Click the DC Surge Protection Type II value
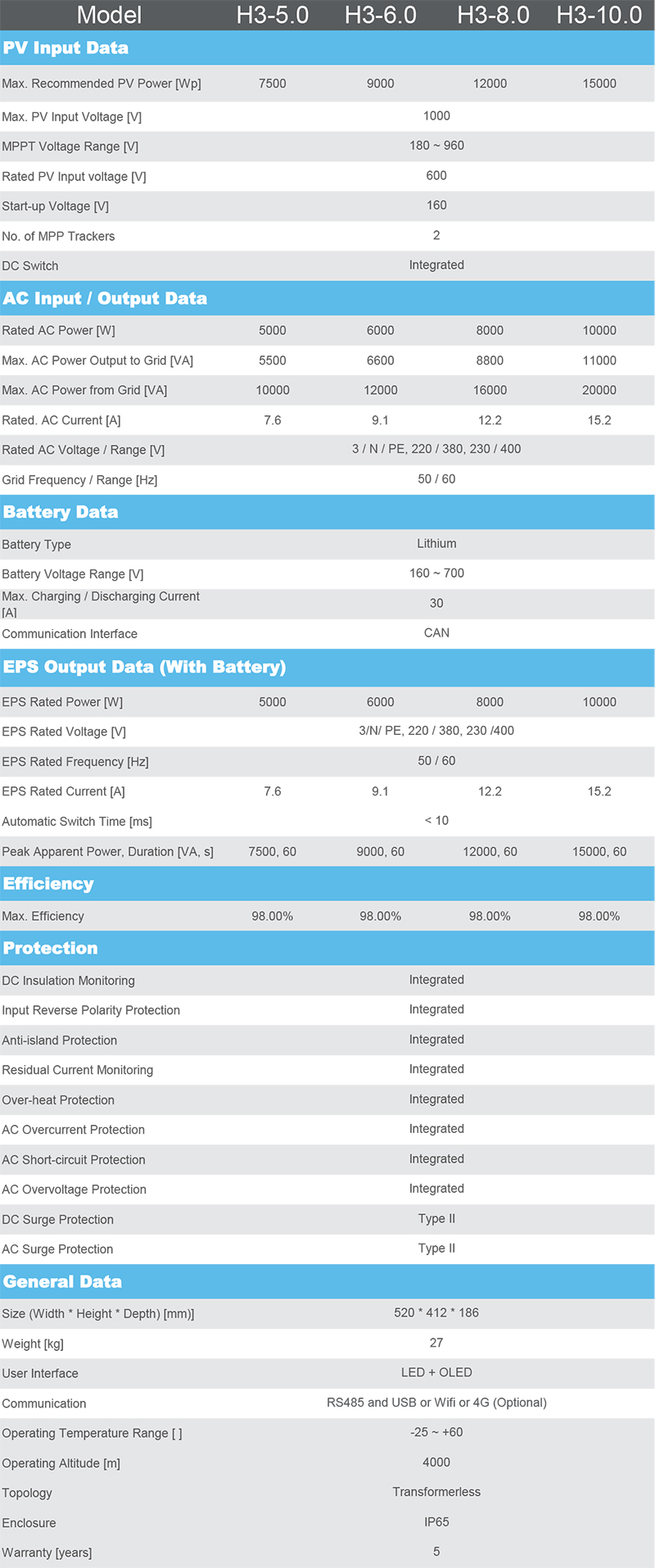 [x=436, y=1219]
